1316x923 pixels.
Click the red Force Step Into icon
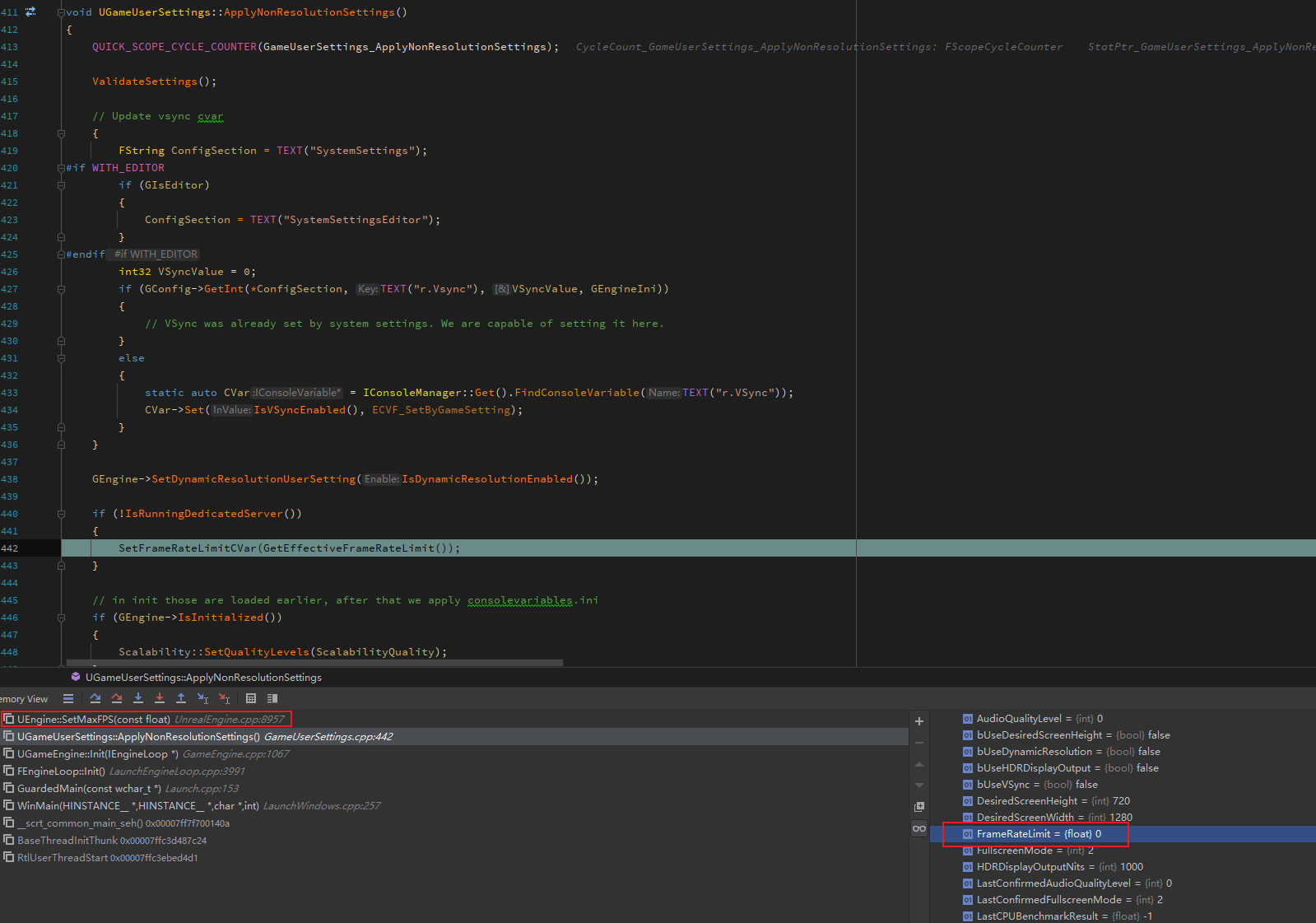click(x=160, y=698)
